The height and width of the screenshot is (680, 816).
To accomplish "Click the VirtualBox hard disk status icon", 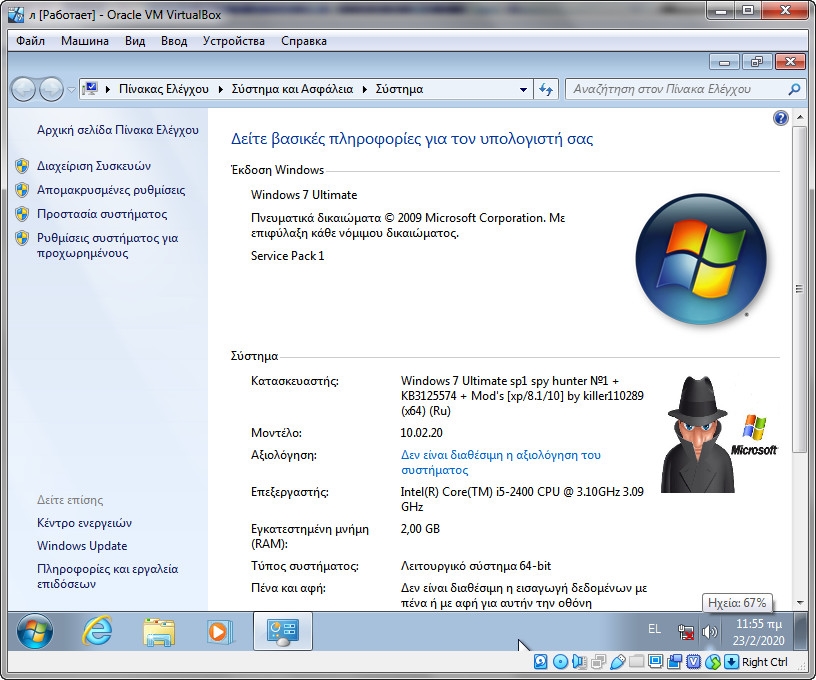I will click(x=541, y=662).
